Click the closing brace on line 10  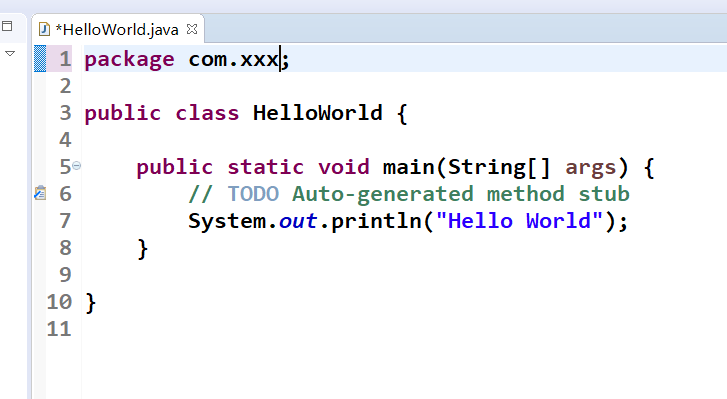point(91,303)
